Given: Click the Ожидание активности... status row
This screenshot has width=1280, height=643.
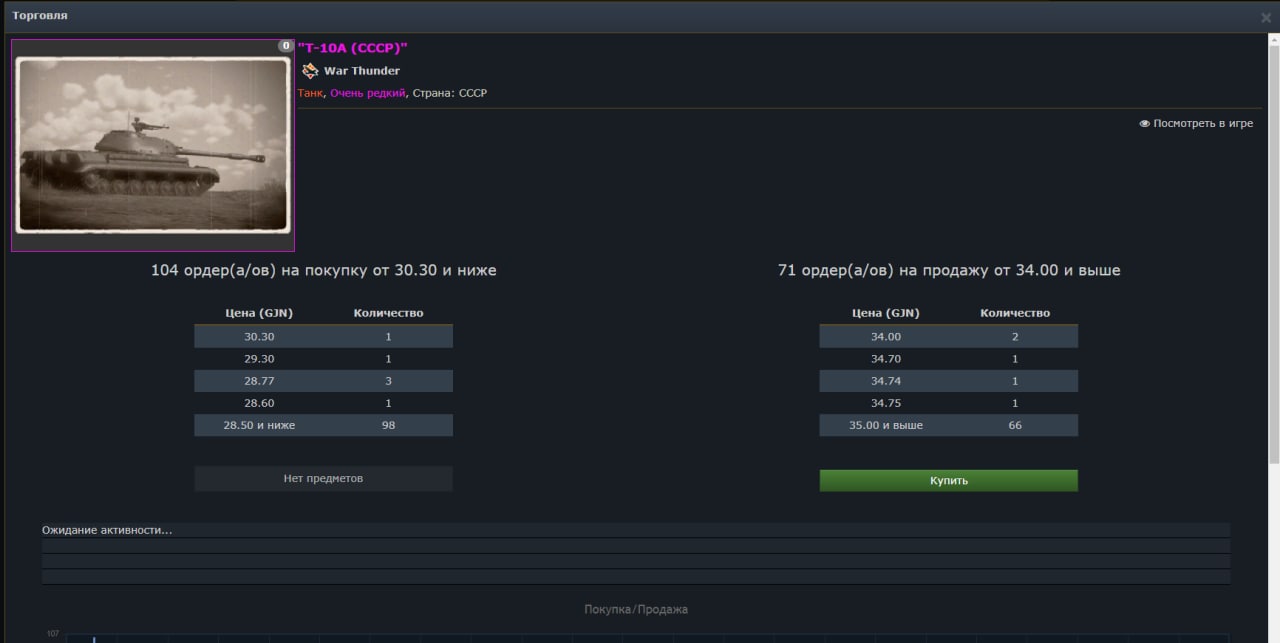Looking at the screenshot, I should tap(636, 530).
